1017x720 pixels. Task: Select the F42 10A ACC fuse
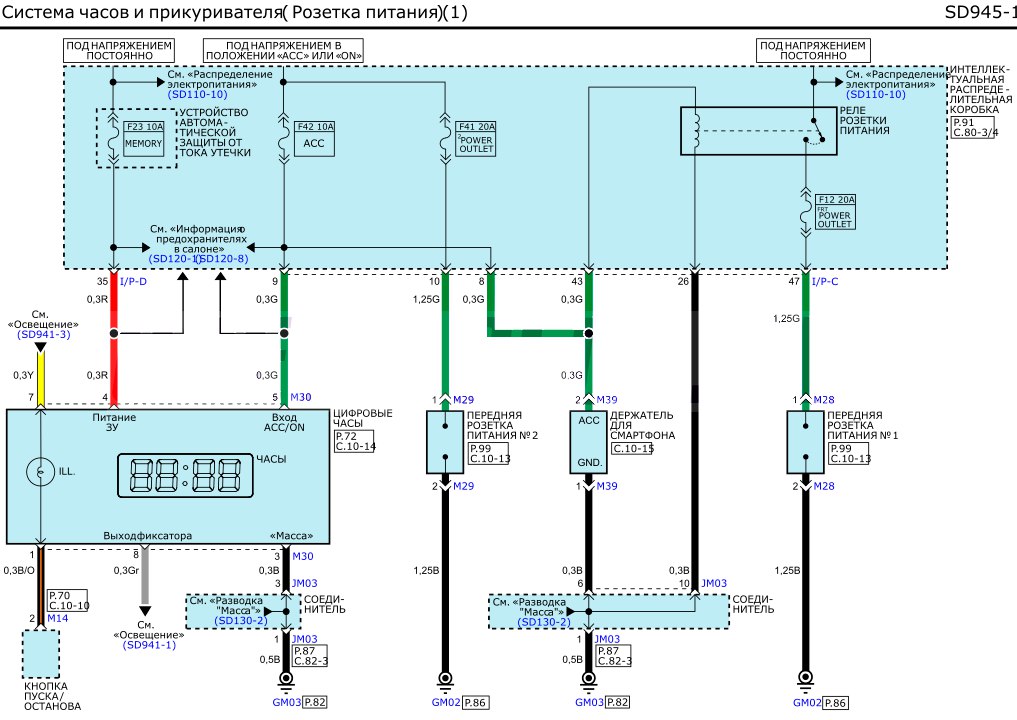coord(314,138)
